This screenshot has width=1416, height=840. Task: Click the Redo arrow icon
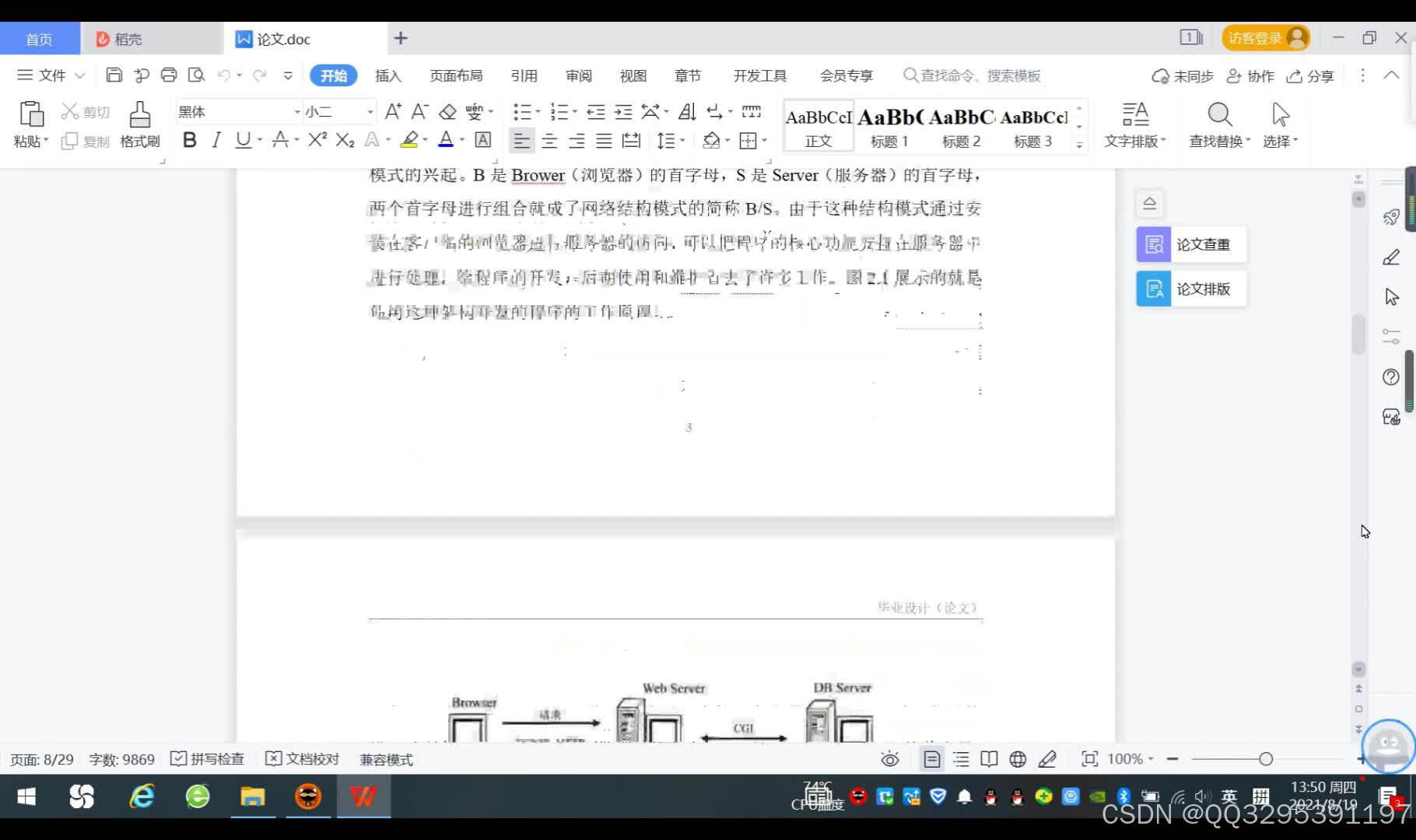pyautogui.click(x=260, y=75)
